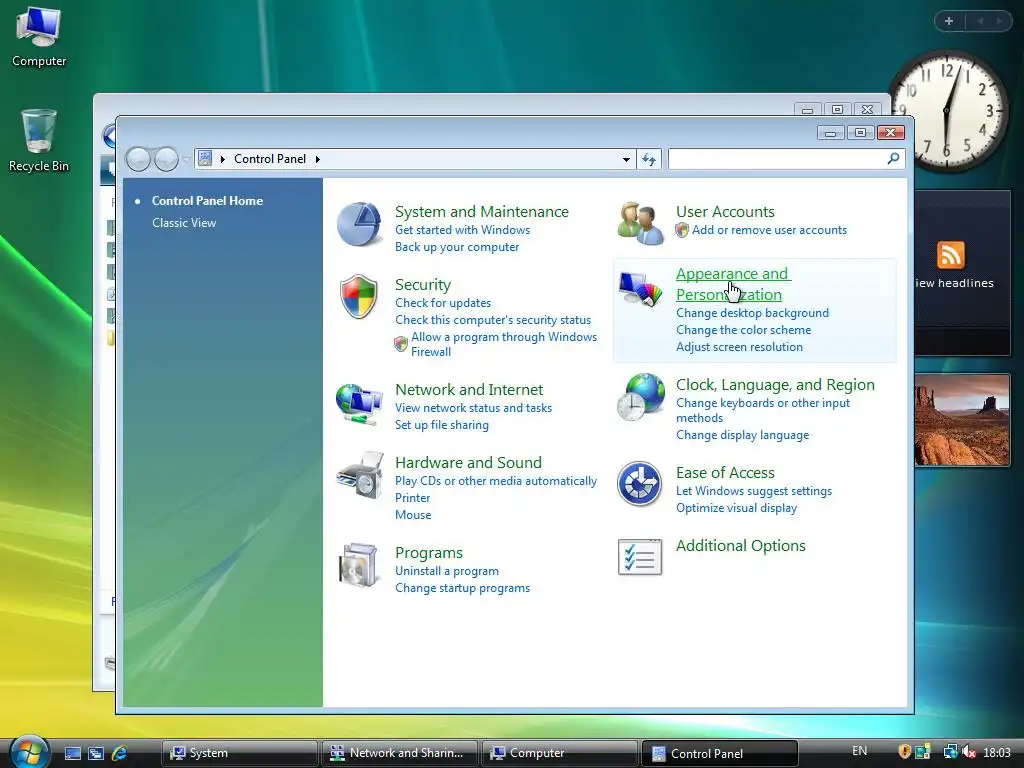
Task: Click the search magnifier icon
Action: (893, 158)
